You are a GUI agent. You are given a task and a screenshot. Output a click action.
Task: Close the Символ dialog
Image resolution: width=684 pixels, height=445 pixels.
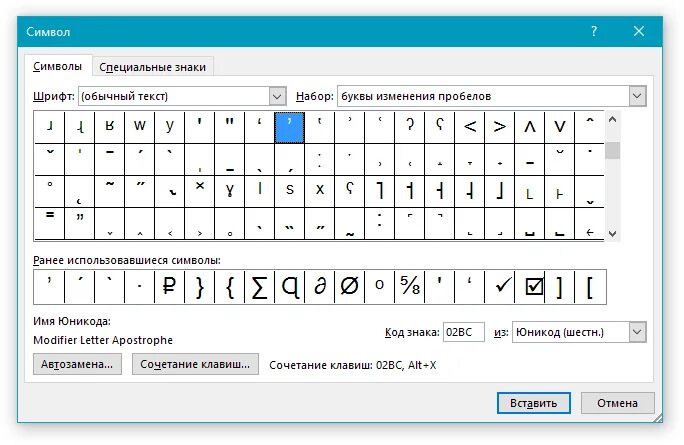point(639,31)
